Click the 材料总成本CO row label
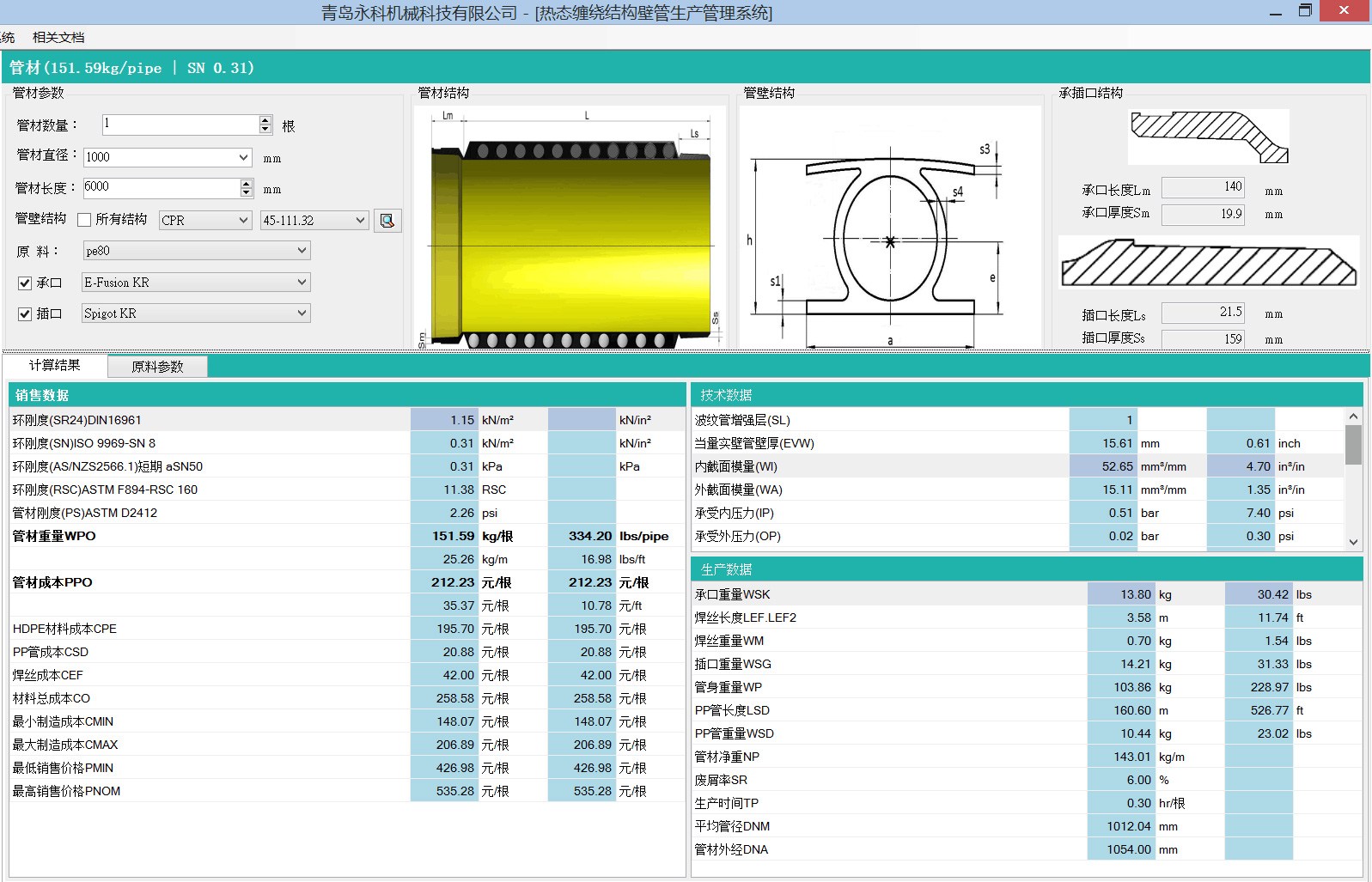 click(52, 698)
